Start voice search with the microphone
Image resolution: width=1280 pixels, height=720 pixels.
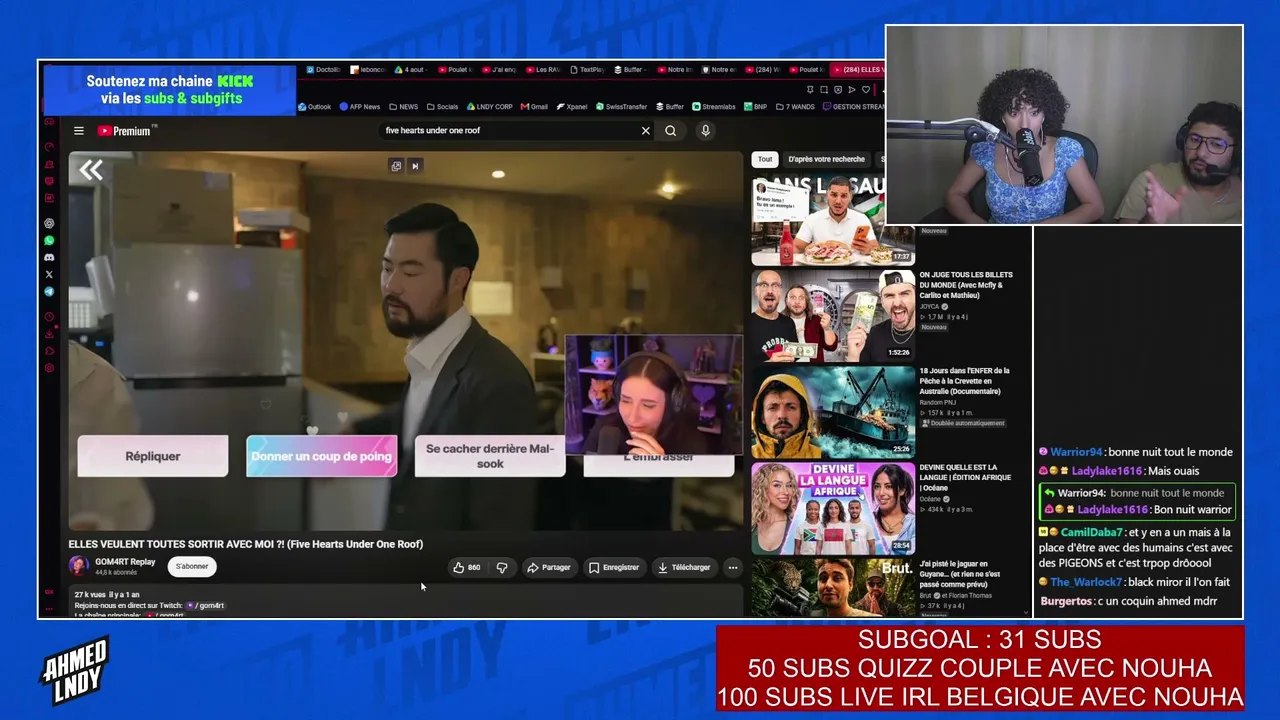[705, 131]
